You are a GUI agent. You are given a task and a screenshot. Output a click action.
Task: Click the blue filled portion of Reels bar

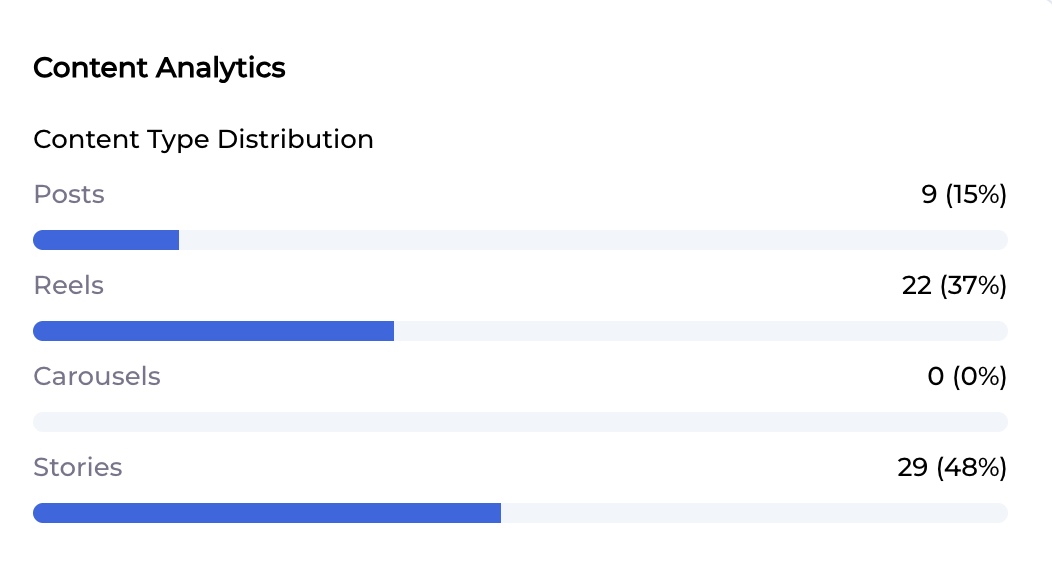tap(213, 331)
